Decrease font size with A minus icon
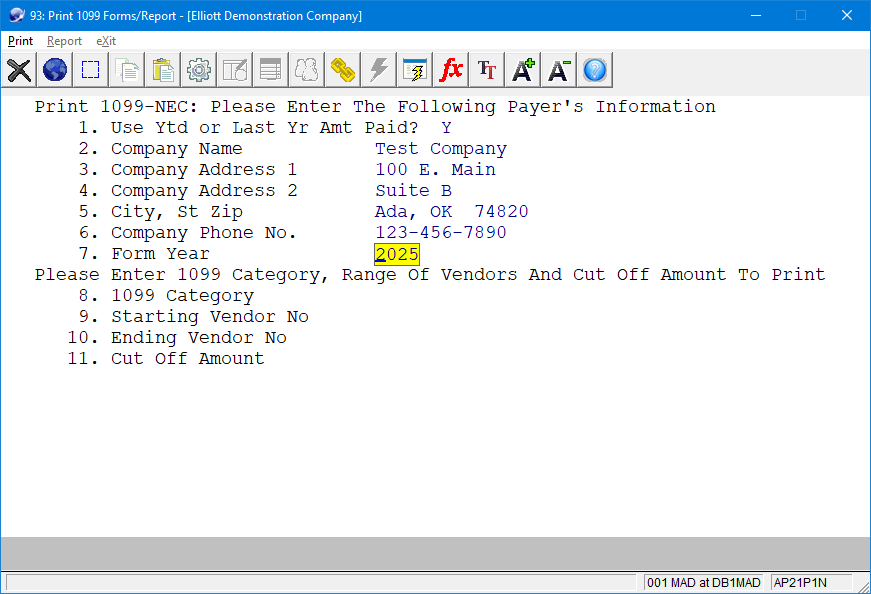The height and width of the screenshot is (594, 871). point(559,70)
